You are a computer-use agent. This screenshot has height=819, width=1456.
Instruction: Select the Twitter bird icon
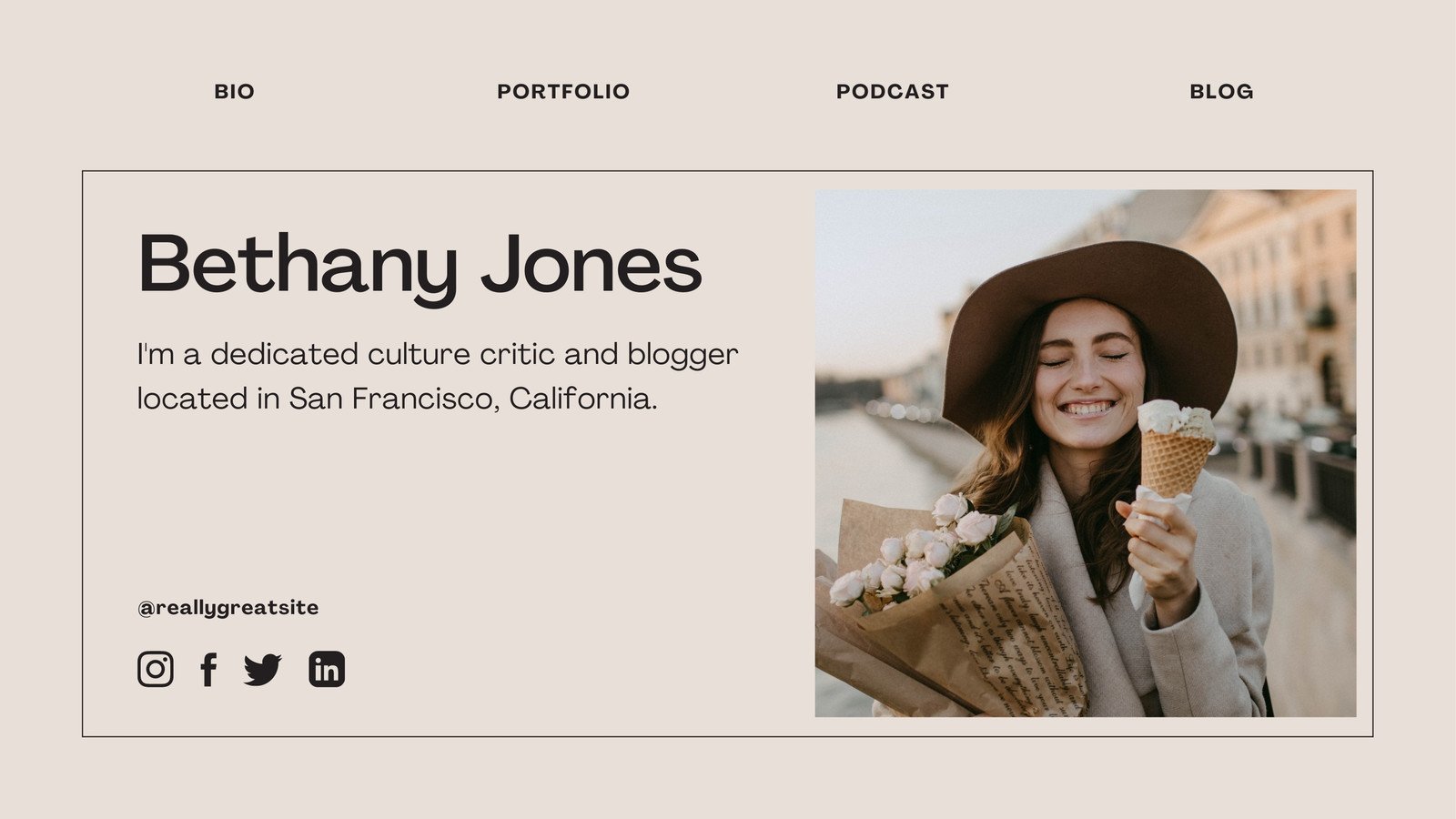(x=263, y=669)
